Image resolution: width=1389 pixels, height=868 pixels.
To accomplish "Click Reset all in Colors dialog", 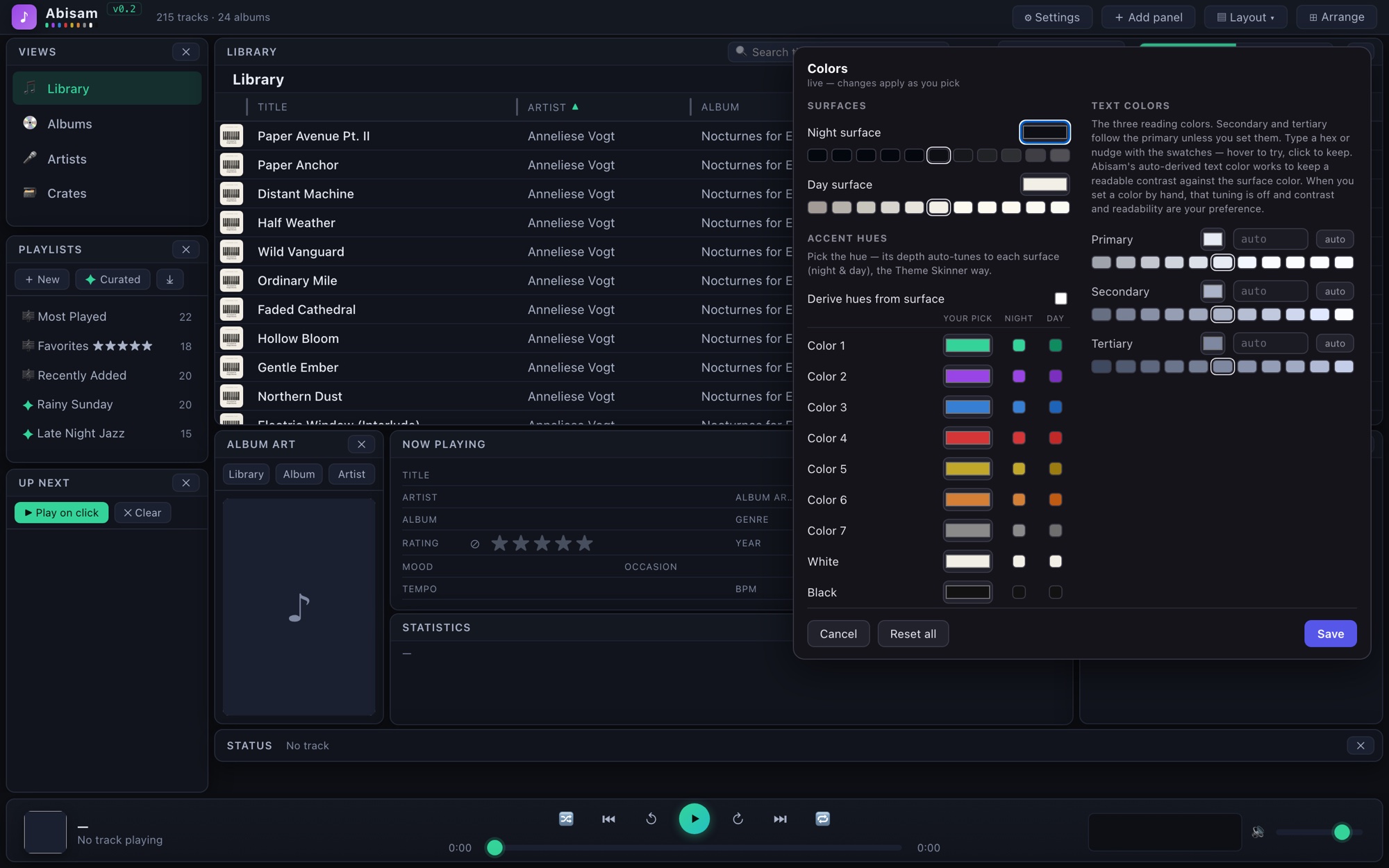I will (913, 633).
